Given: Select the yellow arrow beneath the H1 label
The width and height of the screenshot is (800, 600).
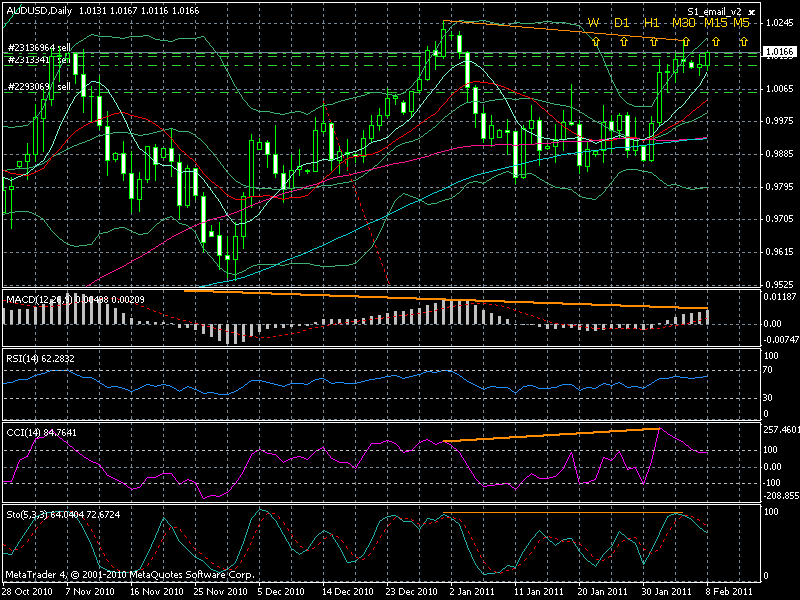Looking at the screenshot, I should tap(653, 42).
